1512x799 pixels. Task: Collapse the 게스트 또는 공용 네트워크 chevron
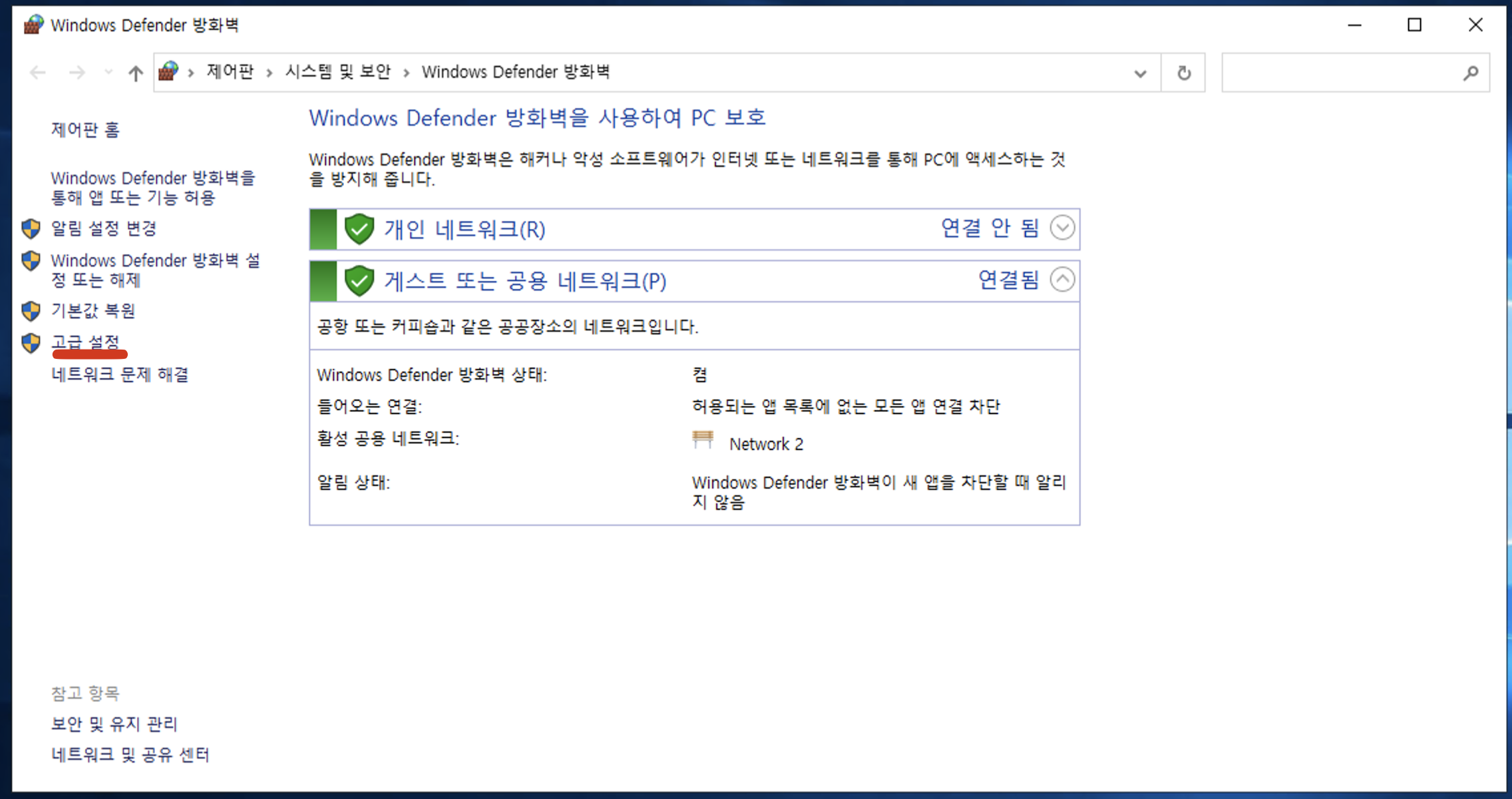click(1062, 279)
